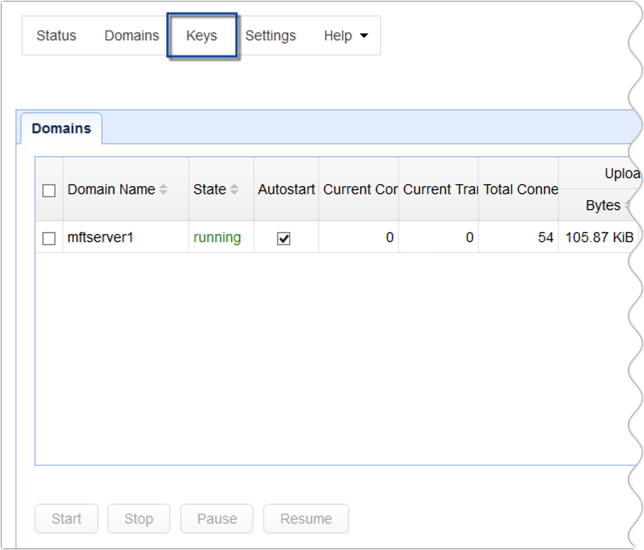Click the Total Connections column header
The image size is (644, 550).
click(518, 189)
